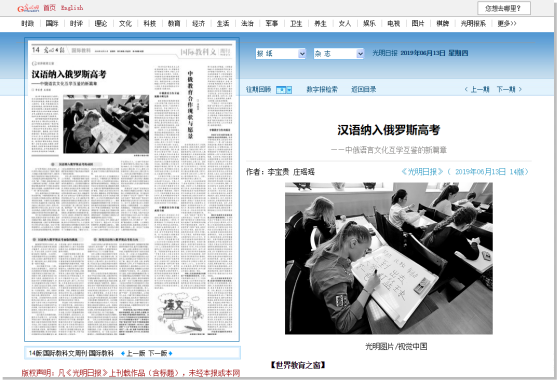Viewport: 557px width, 380px height.
Task: Open the 国际 navigation item
Action: 52,23
